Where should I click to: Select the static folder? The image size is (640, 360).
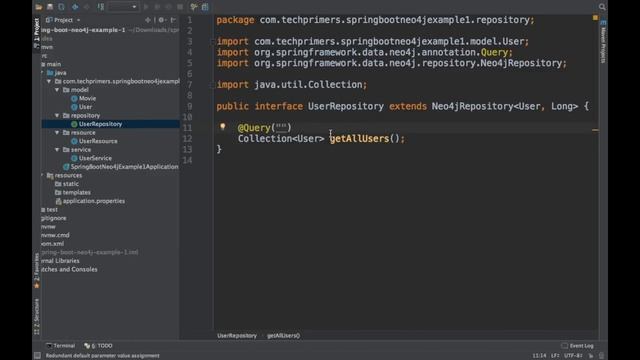pyautogui.click(x=67, y=184)
